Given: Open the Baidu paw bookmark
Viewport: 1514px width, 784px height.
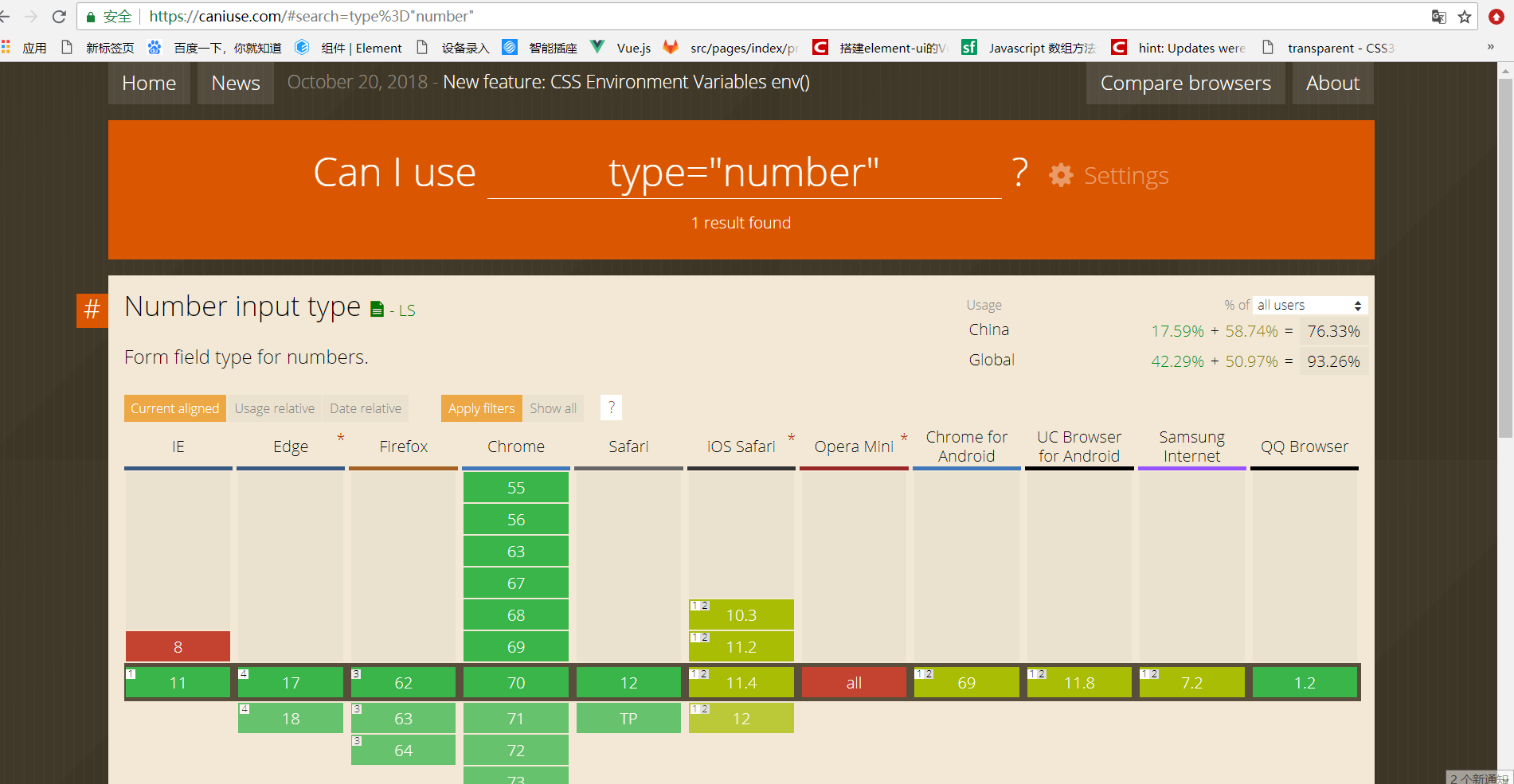Looking at the screenshot, I should tap(215, 48).
